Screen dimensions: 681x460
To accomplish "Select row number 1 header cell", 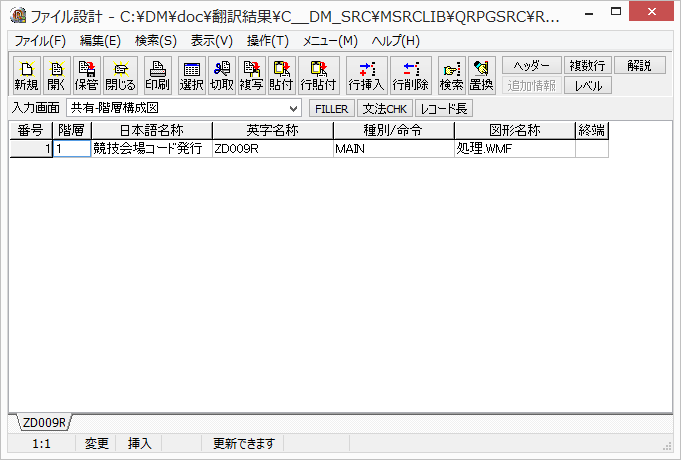I will tap(30, 149).
